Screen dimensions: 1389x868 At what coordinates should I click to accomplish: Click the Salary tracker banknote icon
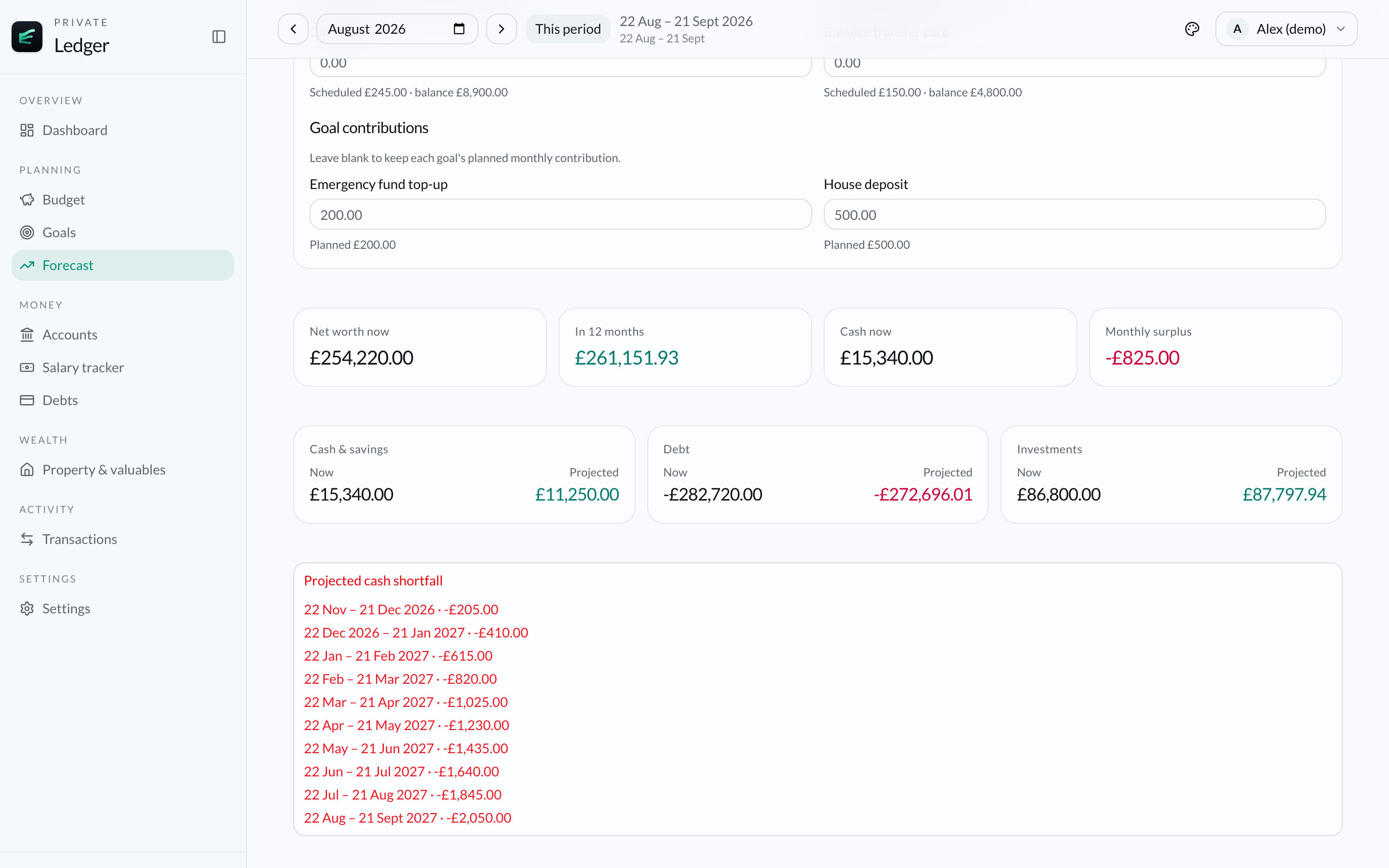[27, 367]
